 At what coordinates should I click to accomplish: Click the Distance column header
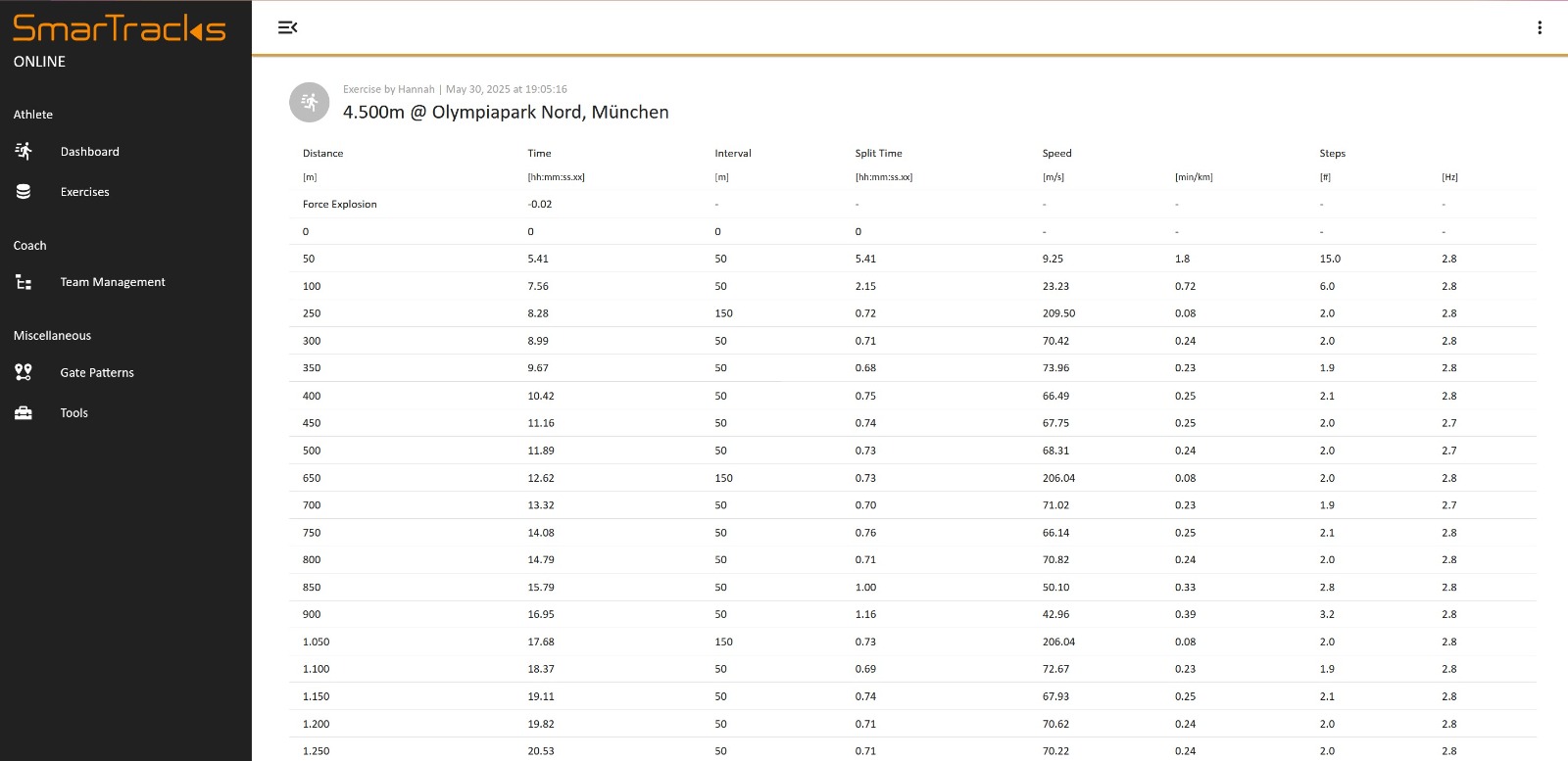click(322, 154)
